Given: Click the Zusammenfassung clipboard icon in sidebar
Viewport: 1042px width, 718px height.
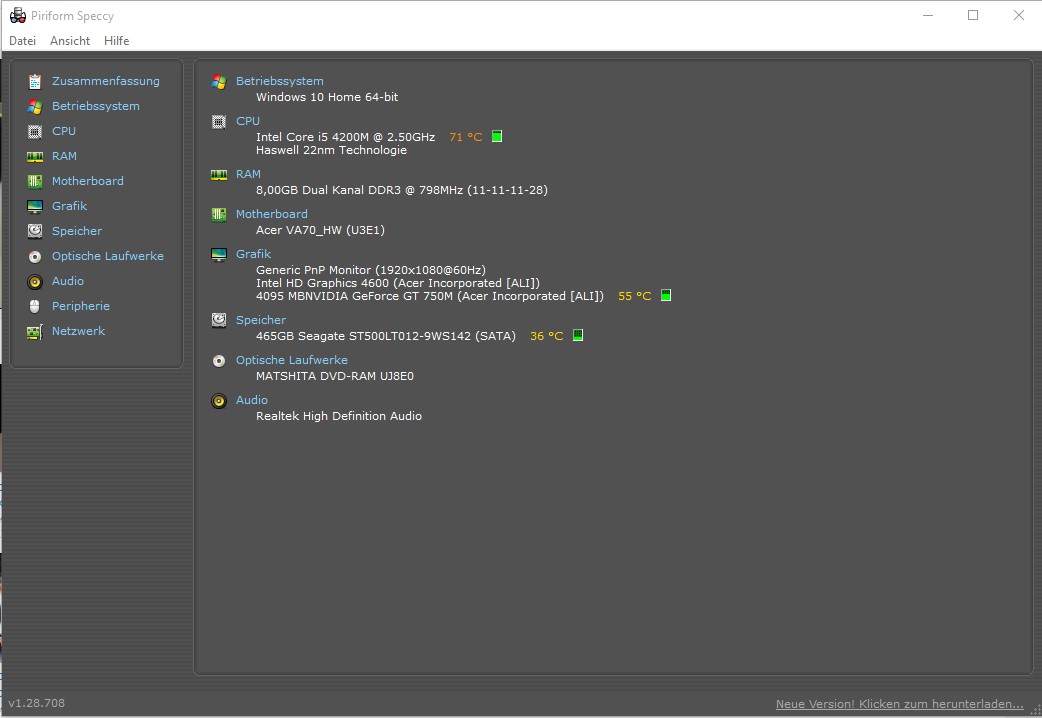Looking at the screenshot, I should coord(35,82).
